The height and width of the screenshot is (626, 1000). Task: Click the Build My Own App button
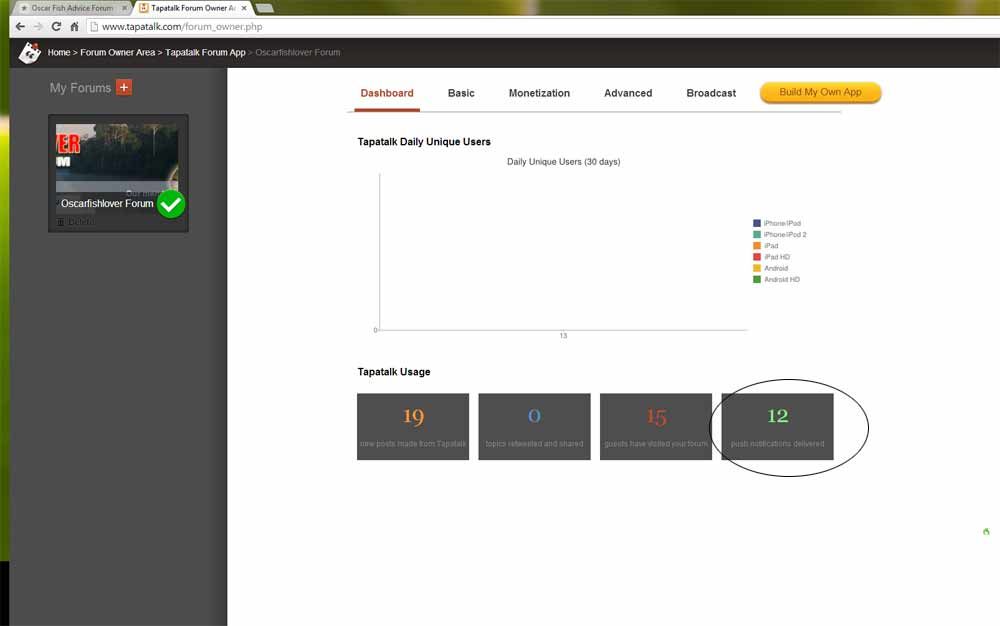821,92
